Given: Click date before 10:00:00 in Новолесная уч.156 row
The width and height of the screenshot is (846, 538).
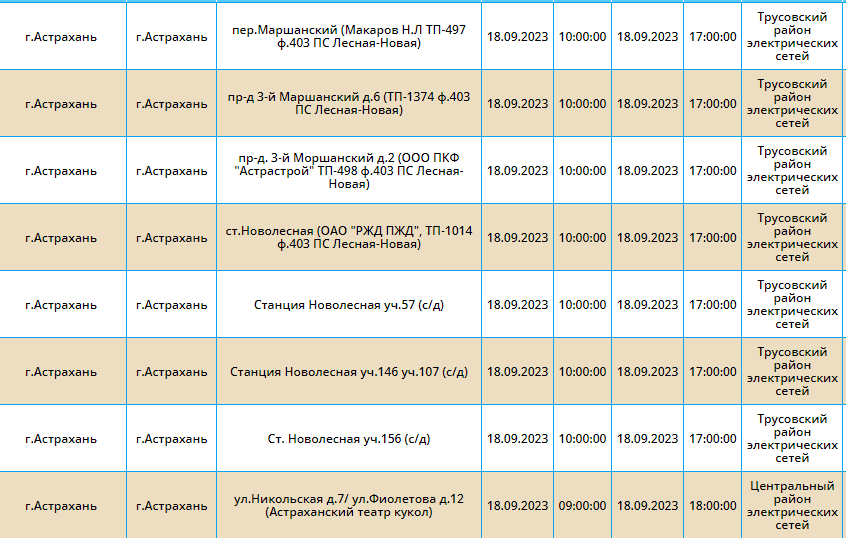Looking at the screenshot, I should click(517, 439).
